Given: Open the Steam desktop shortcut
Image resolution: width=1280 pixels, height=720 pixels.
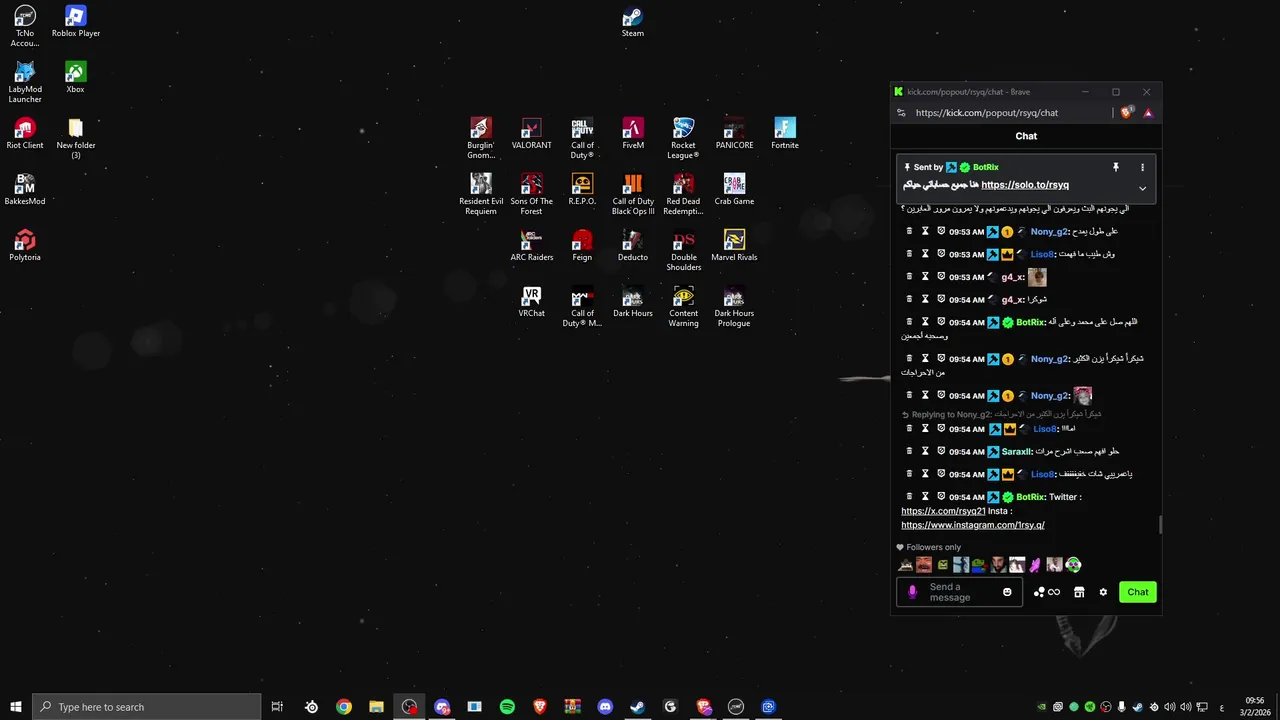Looking at the screenshot, I should pos(633,22).
